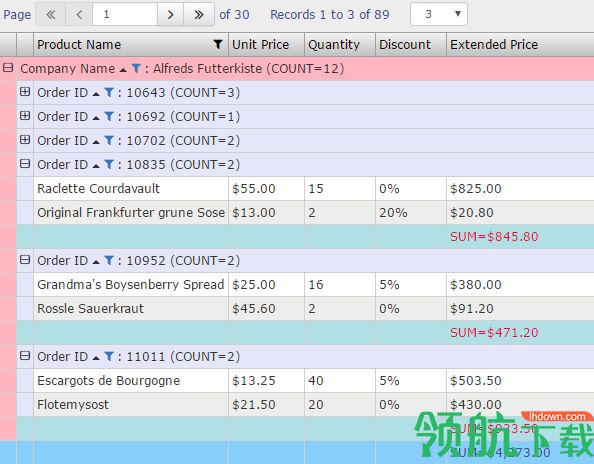Viewport: 594px width, 464px height.
Task: Go to first page button
Action: click(51, 14)
